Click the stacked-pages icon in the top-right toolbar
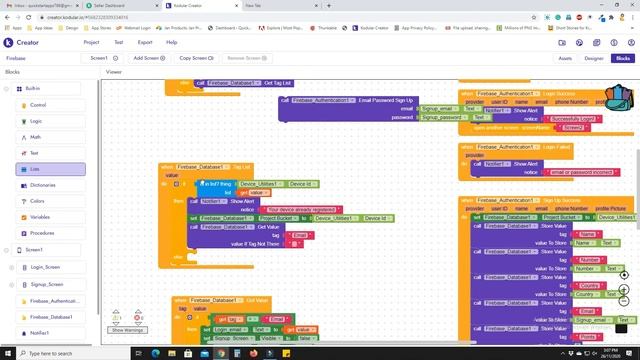Viewport: 640px width, 360px height. pos(597,42)
